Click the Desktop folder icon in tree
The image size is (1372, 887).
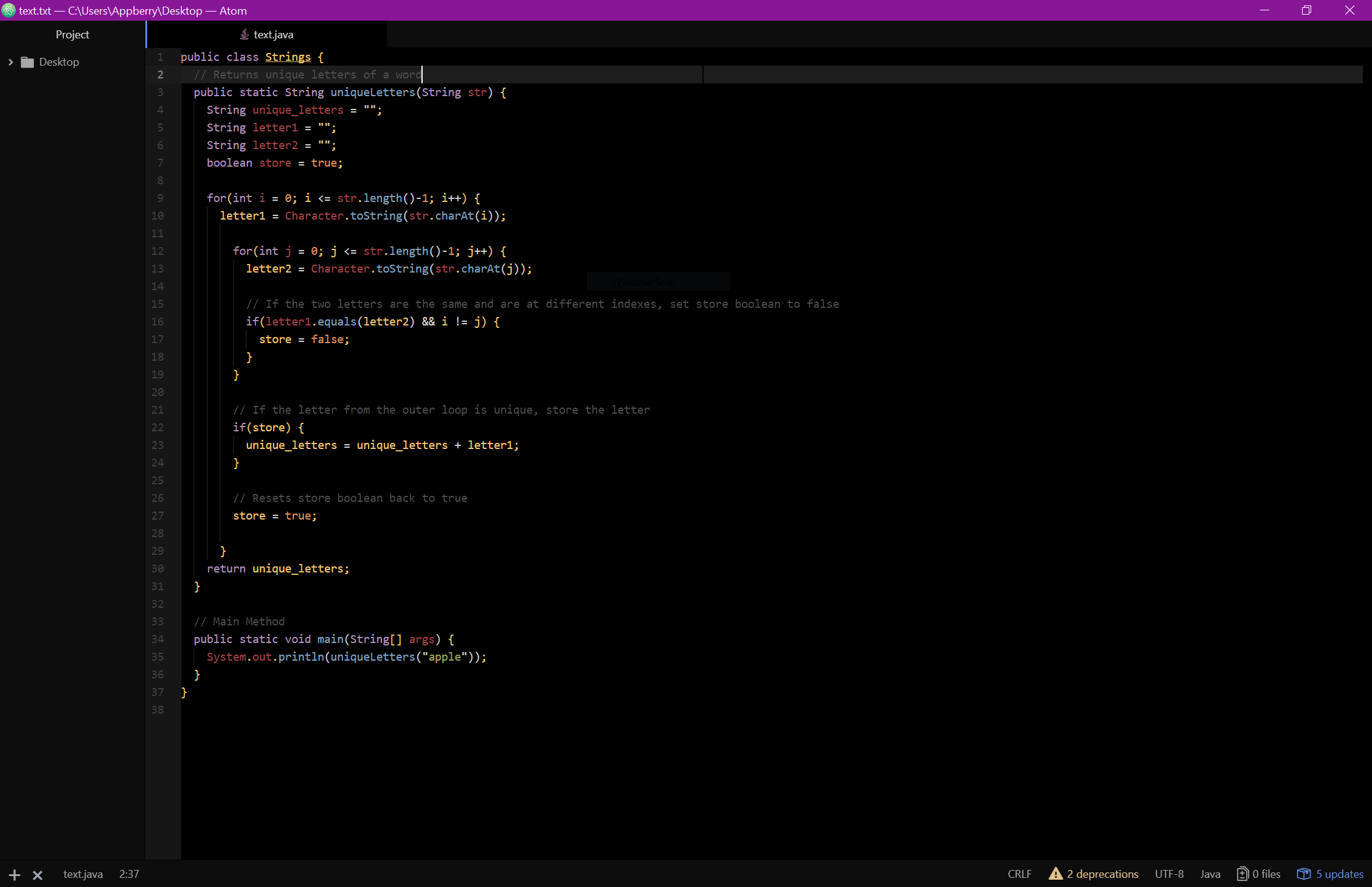pyautogui.click(x=27, y=62)
